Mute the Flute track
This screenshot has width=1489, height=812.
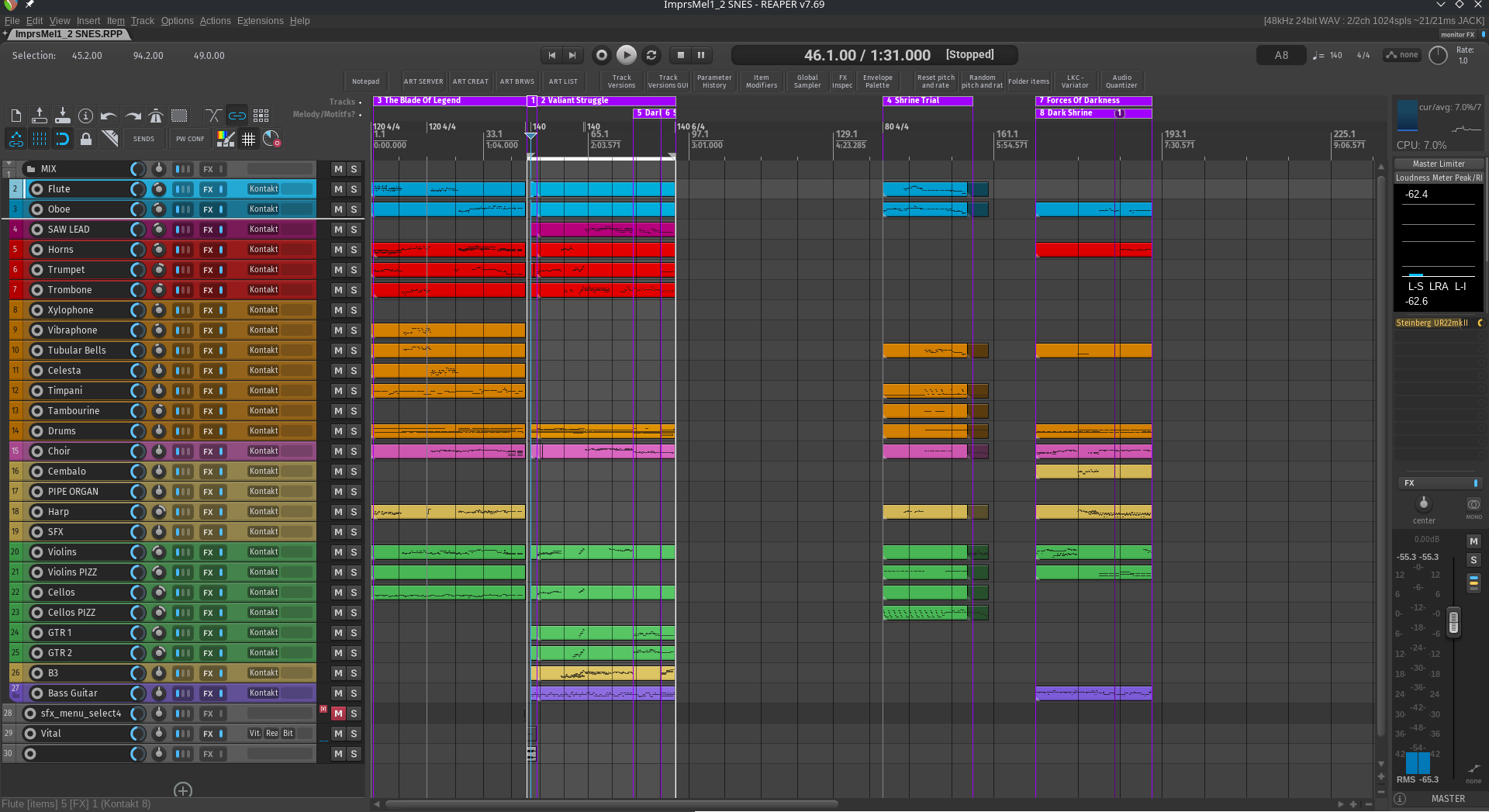pyautogui.click(x=338, y=189)
